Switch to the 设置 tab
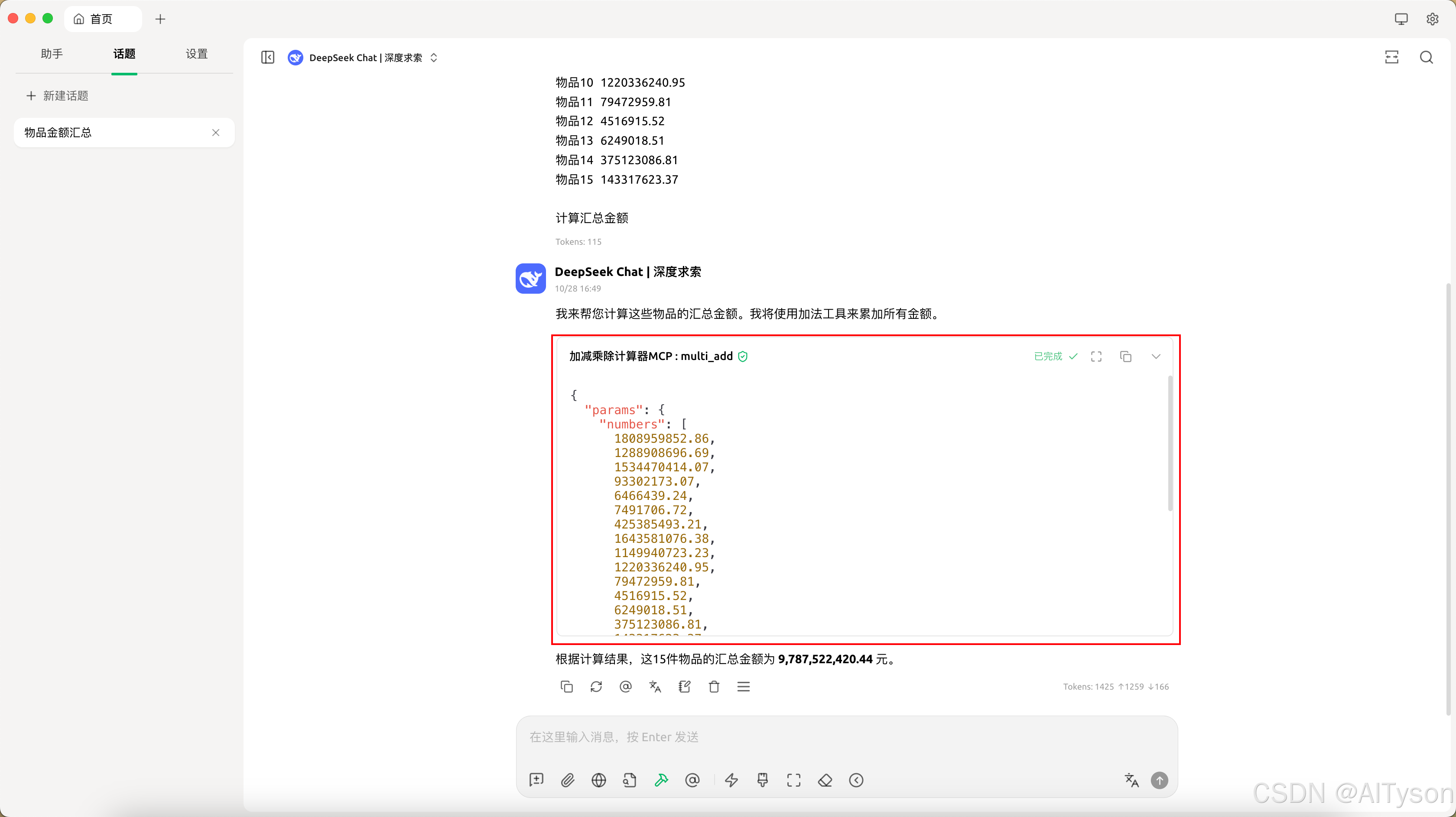The width and height of the screenshot is (1456, 817). click(x=197, y=54)
